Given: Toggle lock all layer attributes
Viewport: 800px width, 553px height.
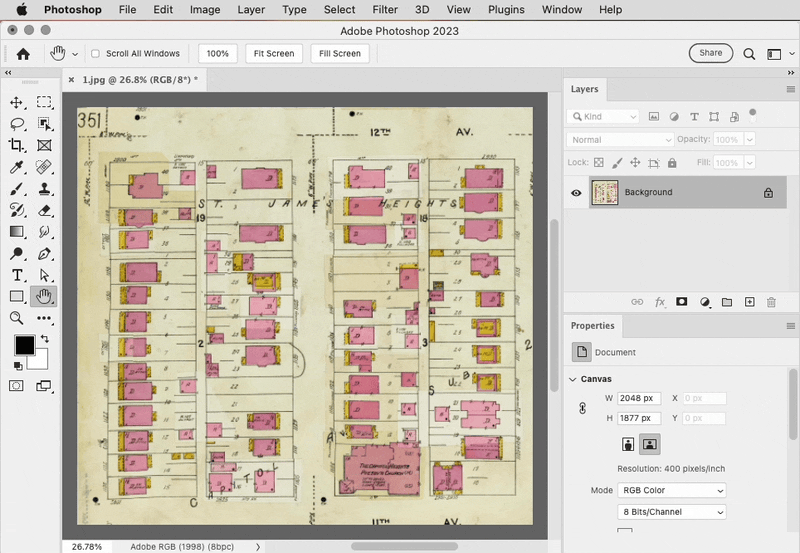Looking at the screenshot, I should [672, 163].
